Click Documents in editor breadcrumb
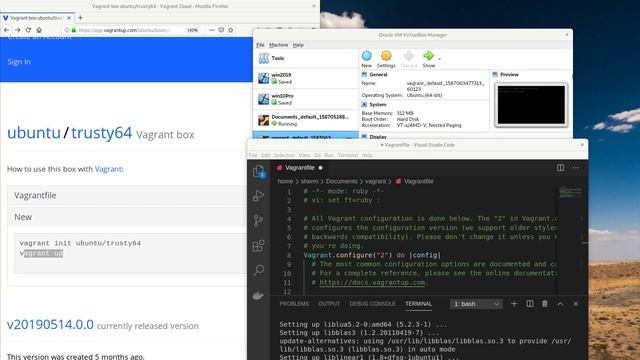This screenshot has width=640, height=360. [x=341, y=181]
